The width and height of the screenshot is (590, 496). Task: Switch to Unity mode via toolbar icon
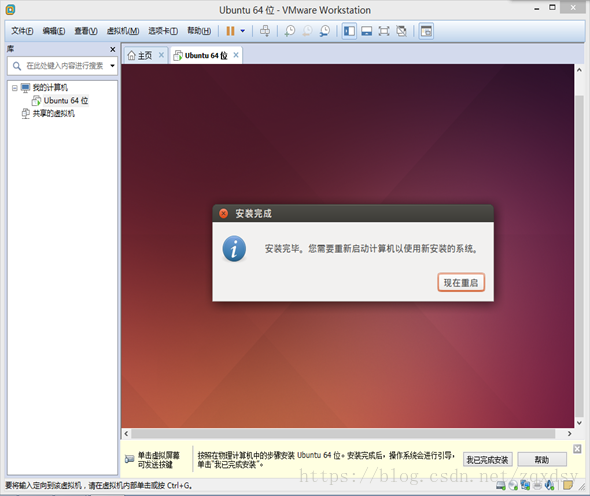point(401,31)
